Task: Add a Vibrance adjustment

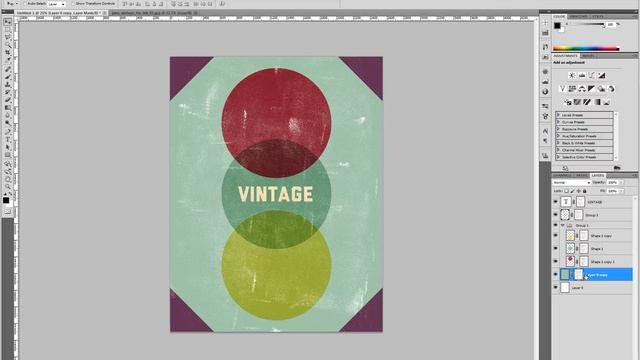Action: (x=562, y=89)
